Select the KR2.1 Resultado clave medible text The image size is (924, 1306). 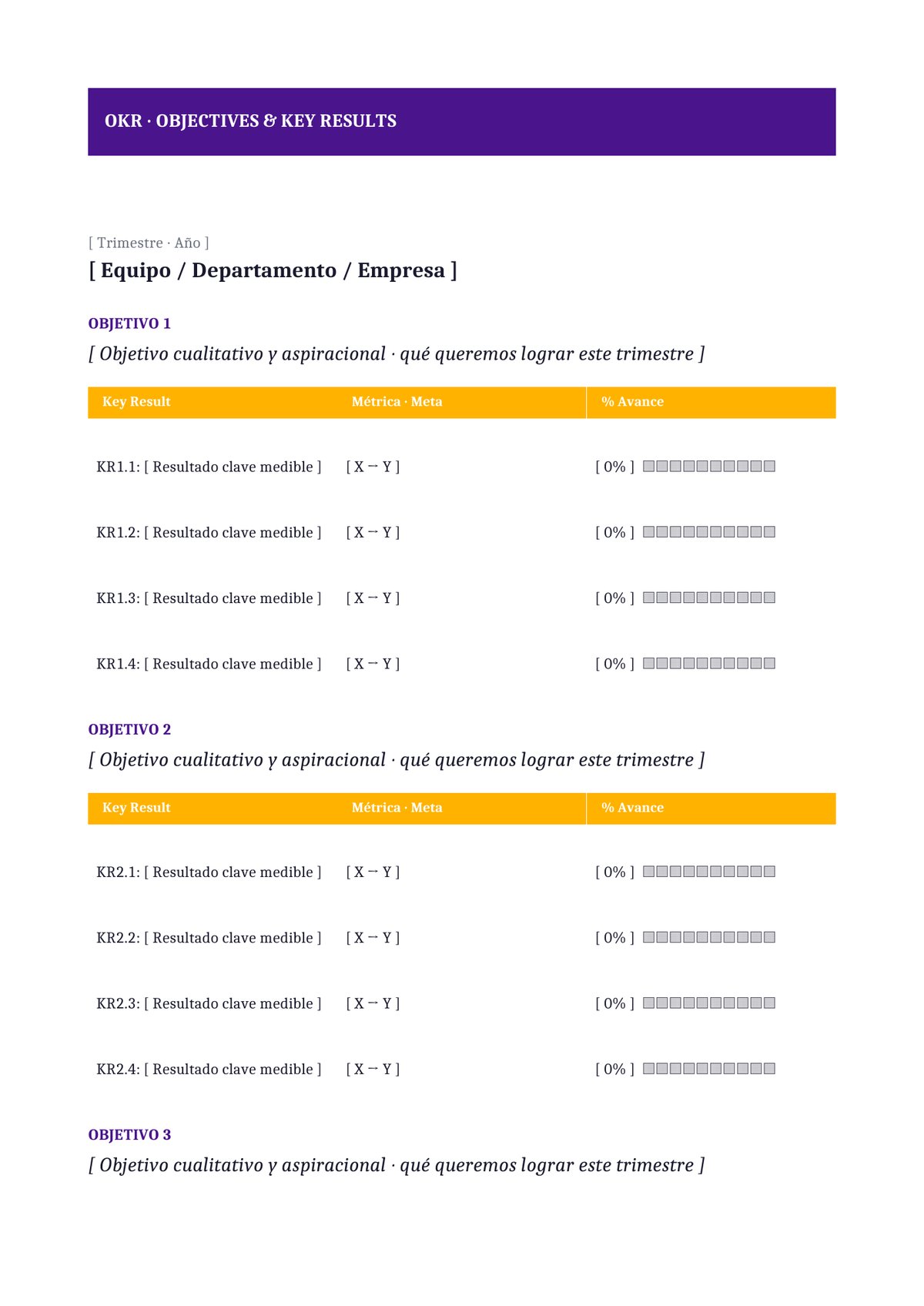click(209, 872)
